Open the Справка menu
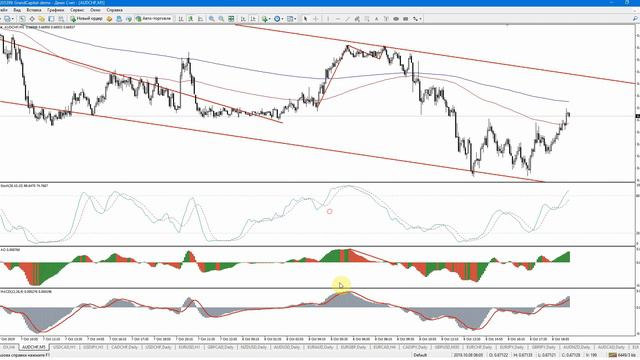 tap(114, 10)
